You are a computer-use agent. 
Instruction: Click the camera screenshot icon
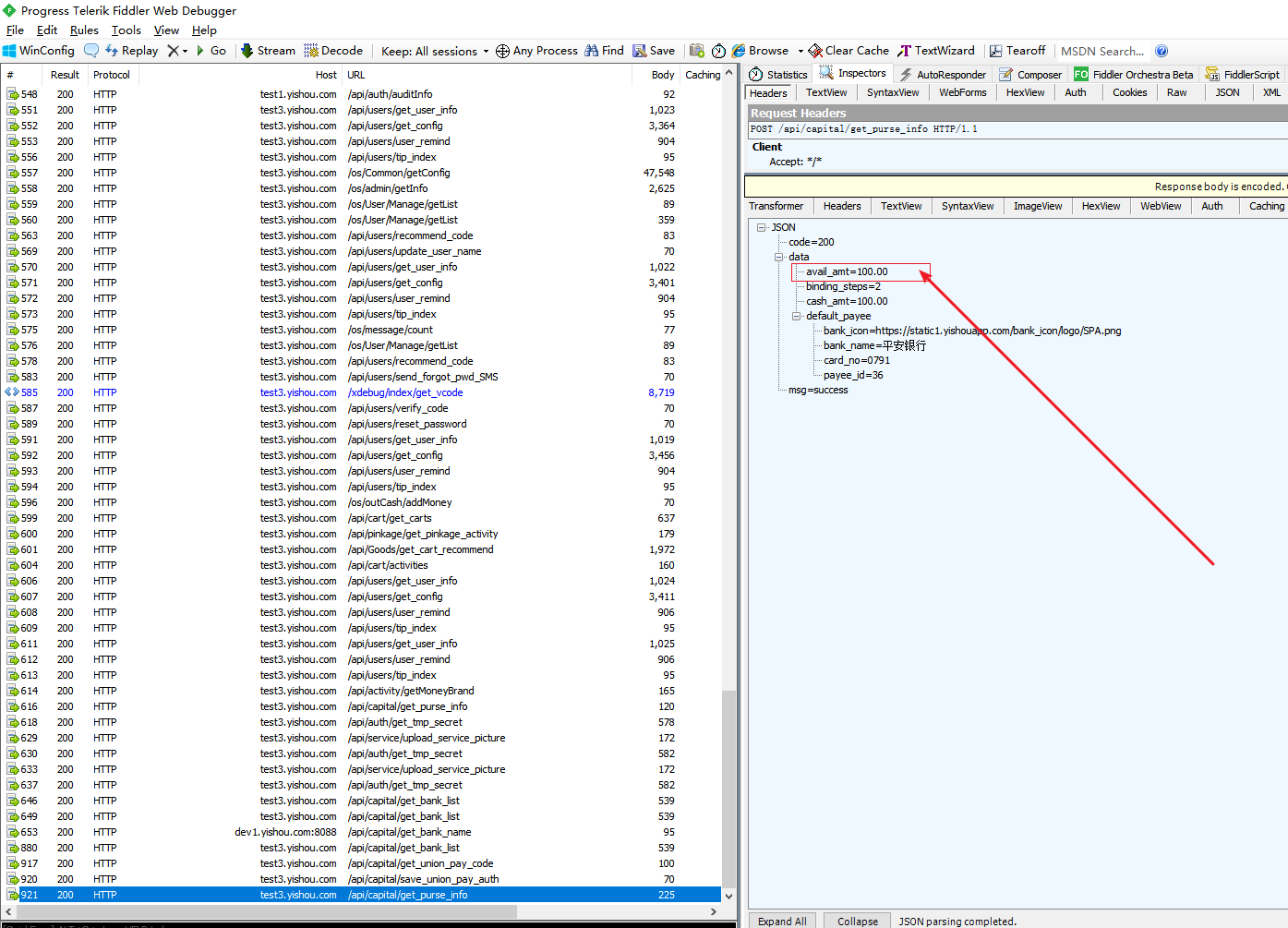tap(697, 51)
